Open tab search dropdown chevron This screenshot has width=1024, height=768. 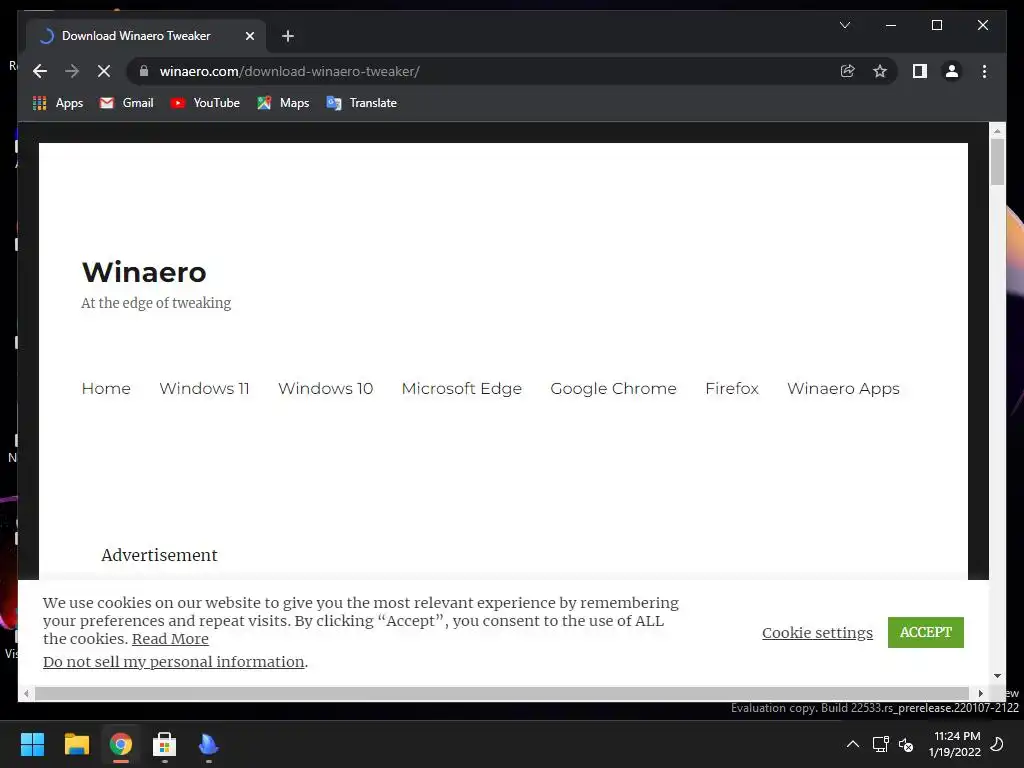click(x=844, y=25)
